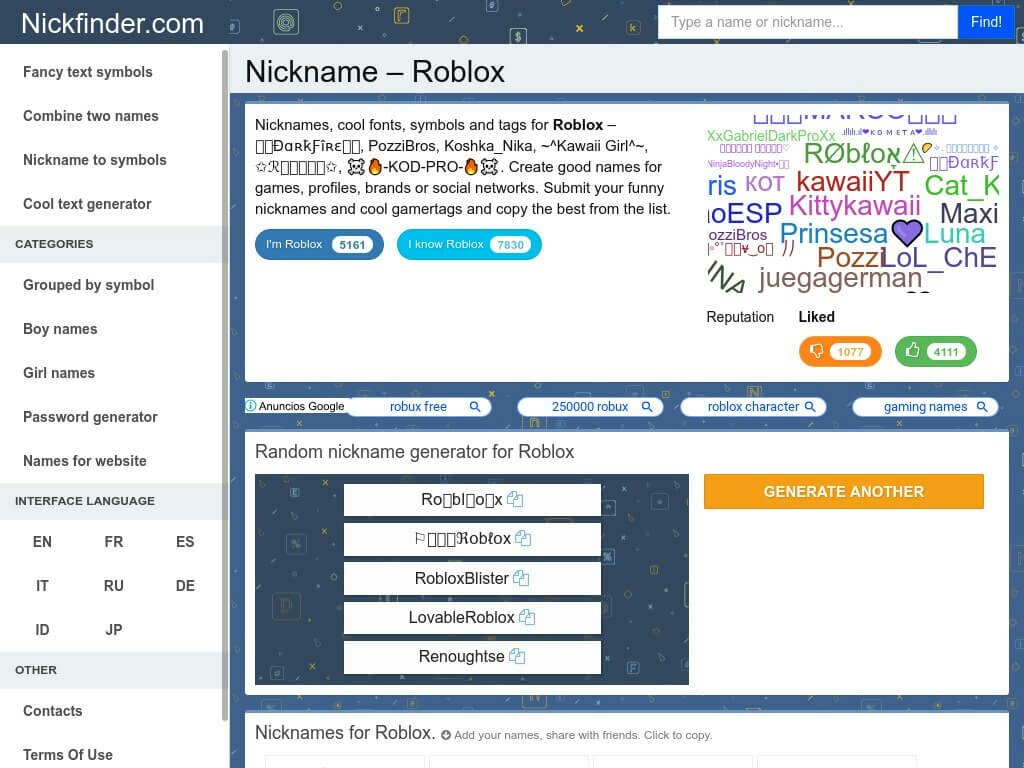Copy the Renoughtse nickname

click(x=517, y=656)
